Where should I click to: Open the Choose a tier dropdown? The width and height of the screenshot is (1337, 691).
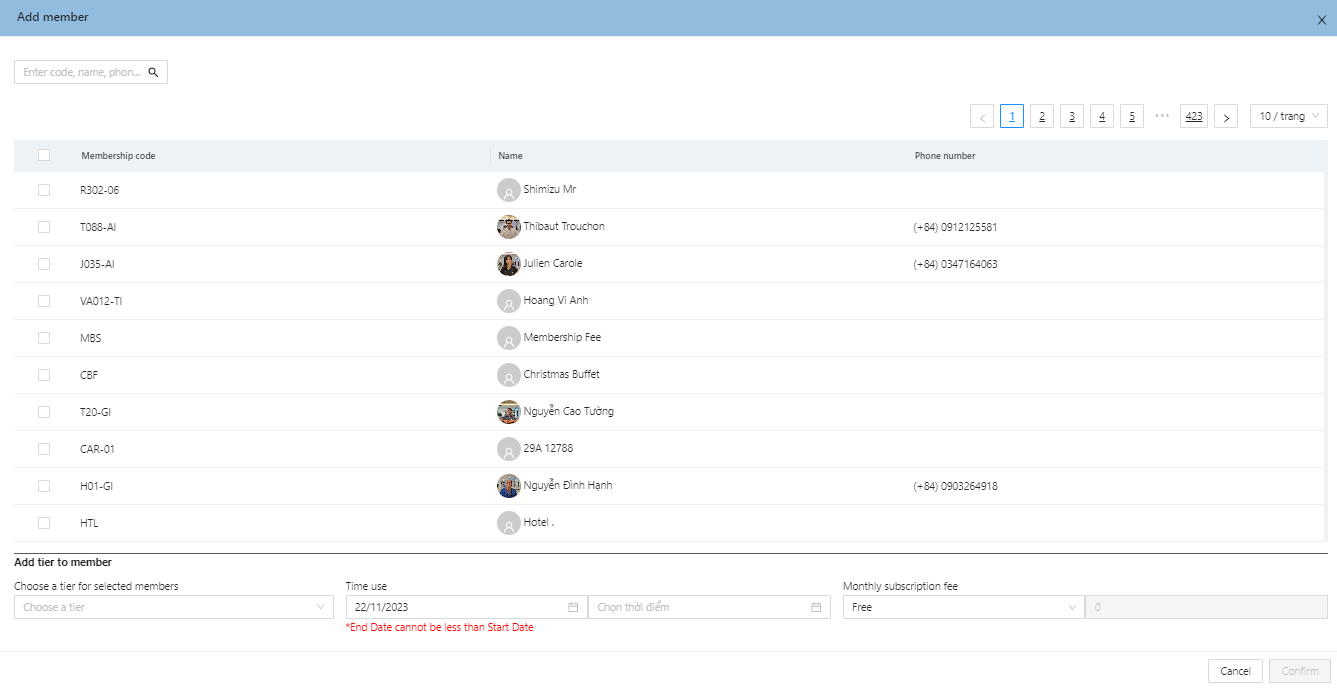[174, 607]
